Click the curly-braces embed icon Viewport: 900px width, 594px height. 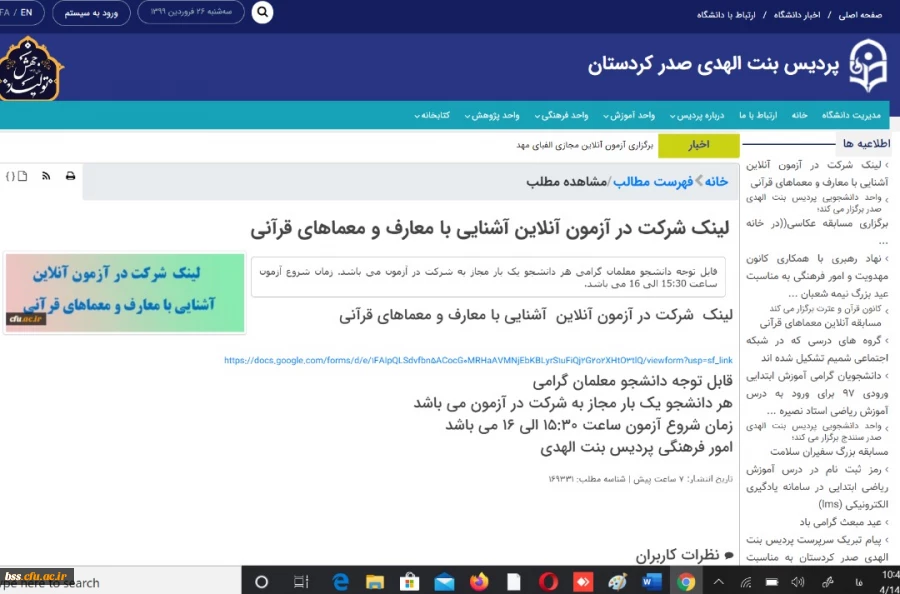11,176
